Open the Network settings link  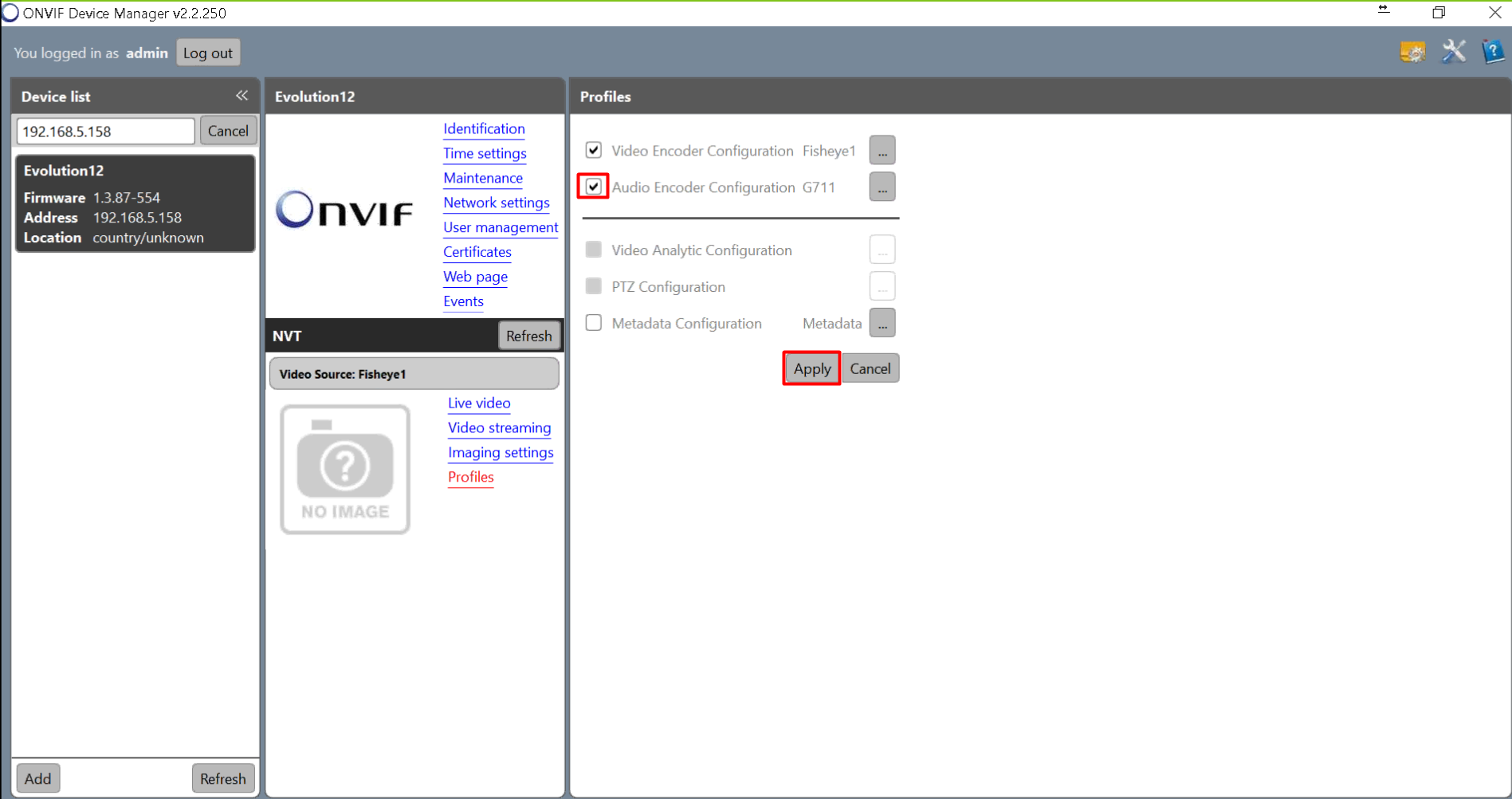(496, 203)
